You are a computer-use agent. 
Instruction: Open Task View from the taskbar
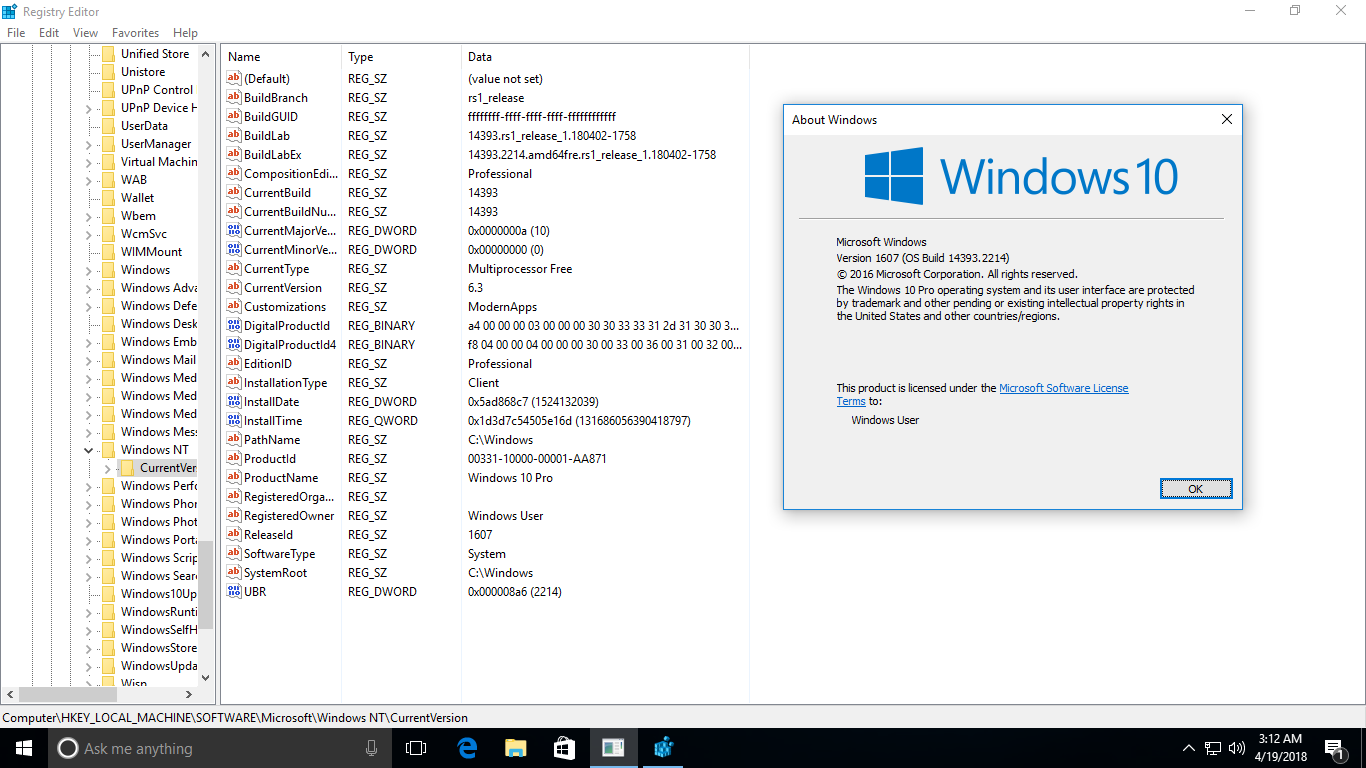(x=416, y=748)
